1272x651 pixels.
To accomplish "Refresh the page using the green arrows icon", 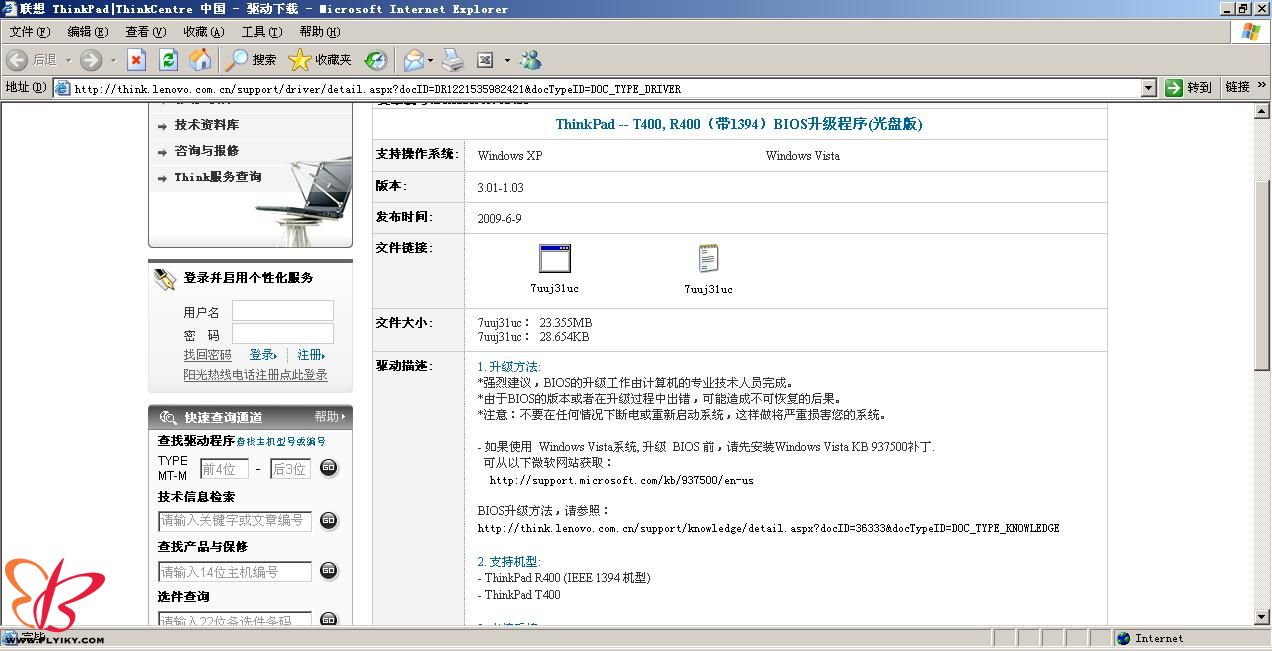I will [168, 60].
